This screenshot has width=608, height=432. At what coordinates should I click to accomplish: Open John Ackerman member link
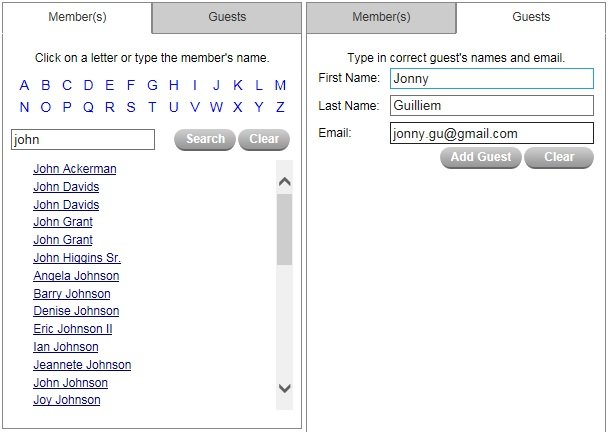[74, 169]
